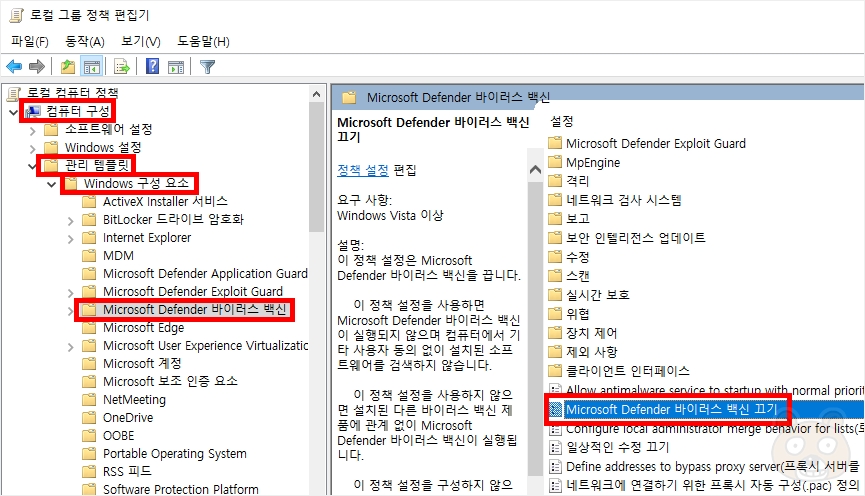Expand Microsoft User Experience Virtualization node
The width and height of the screenshot is (865, 496).
click(x=71, y=346)
